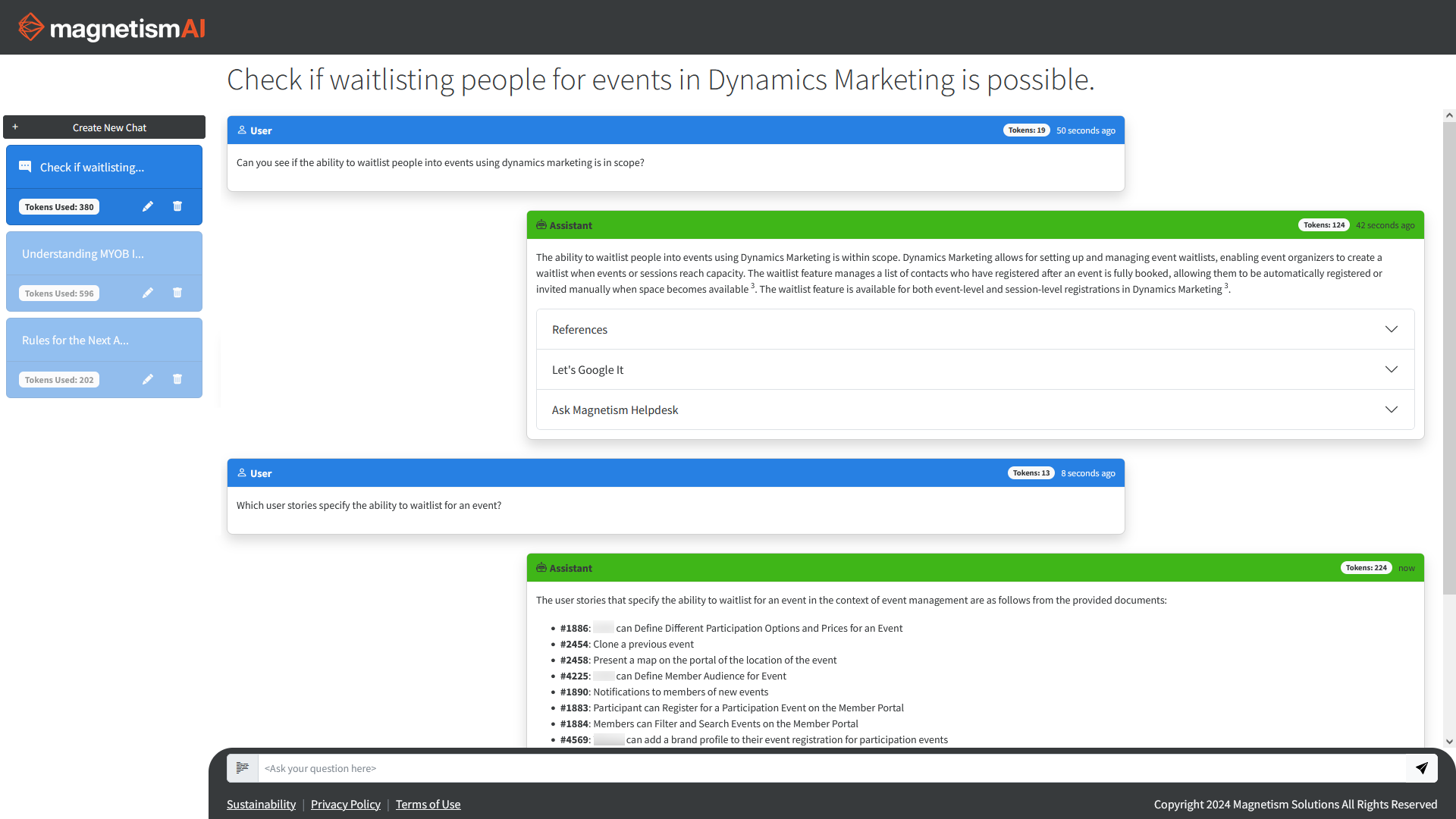The image size is (1456, 819).
Task: Edit the 'Check if waitlisting...' chat name
Action: 148,206
